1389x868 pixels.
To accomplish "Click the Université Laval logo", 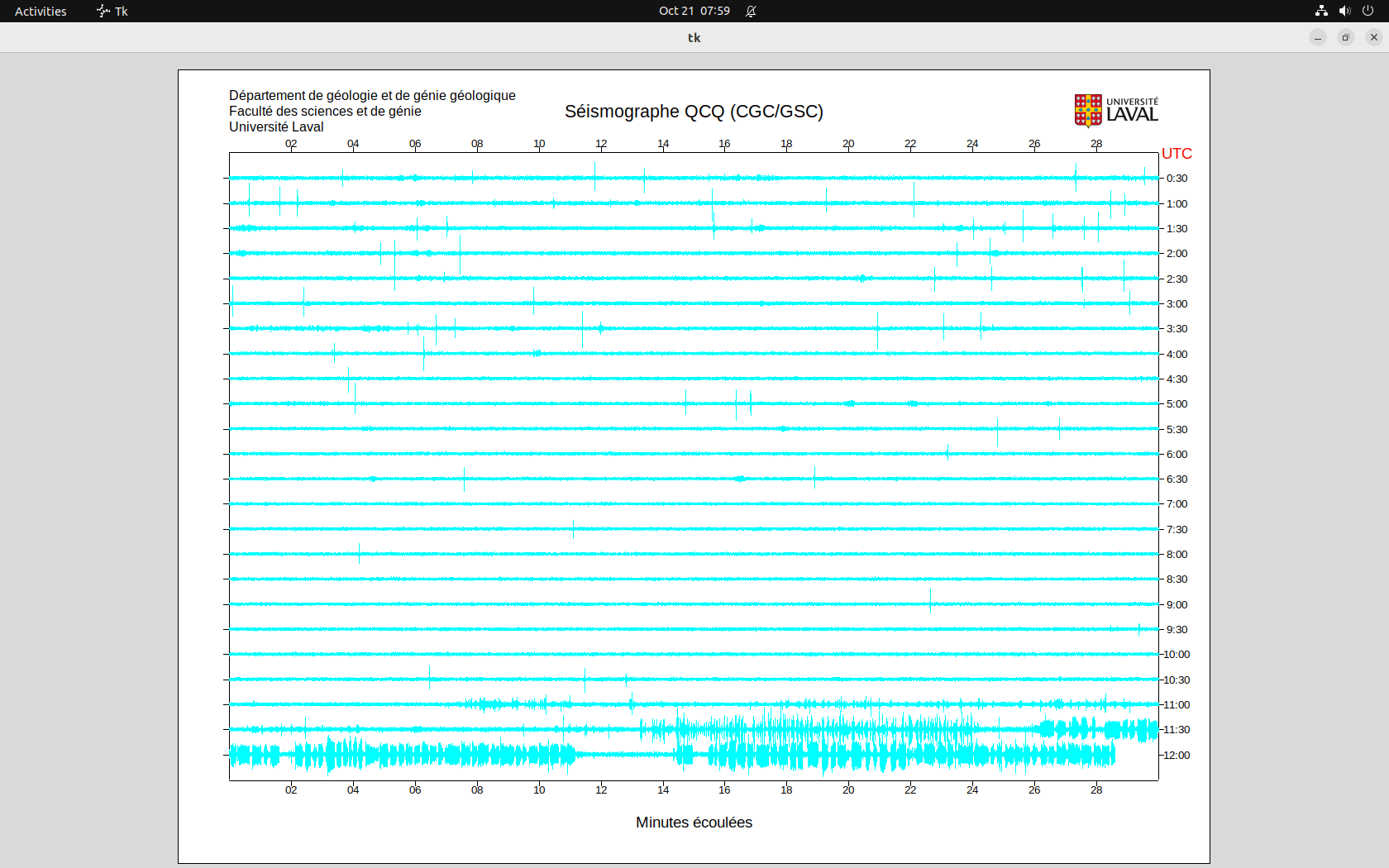I will click(x=1116, y=111).
